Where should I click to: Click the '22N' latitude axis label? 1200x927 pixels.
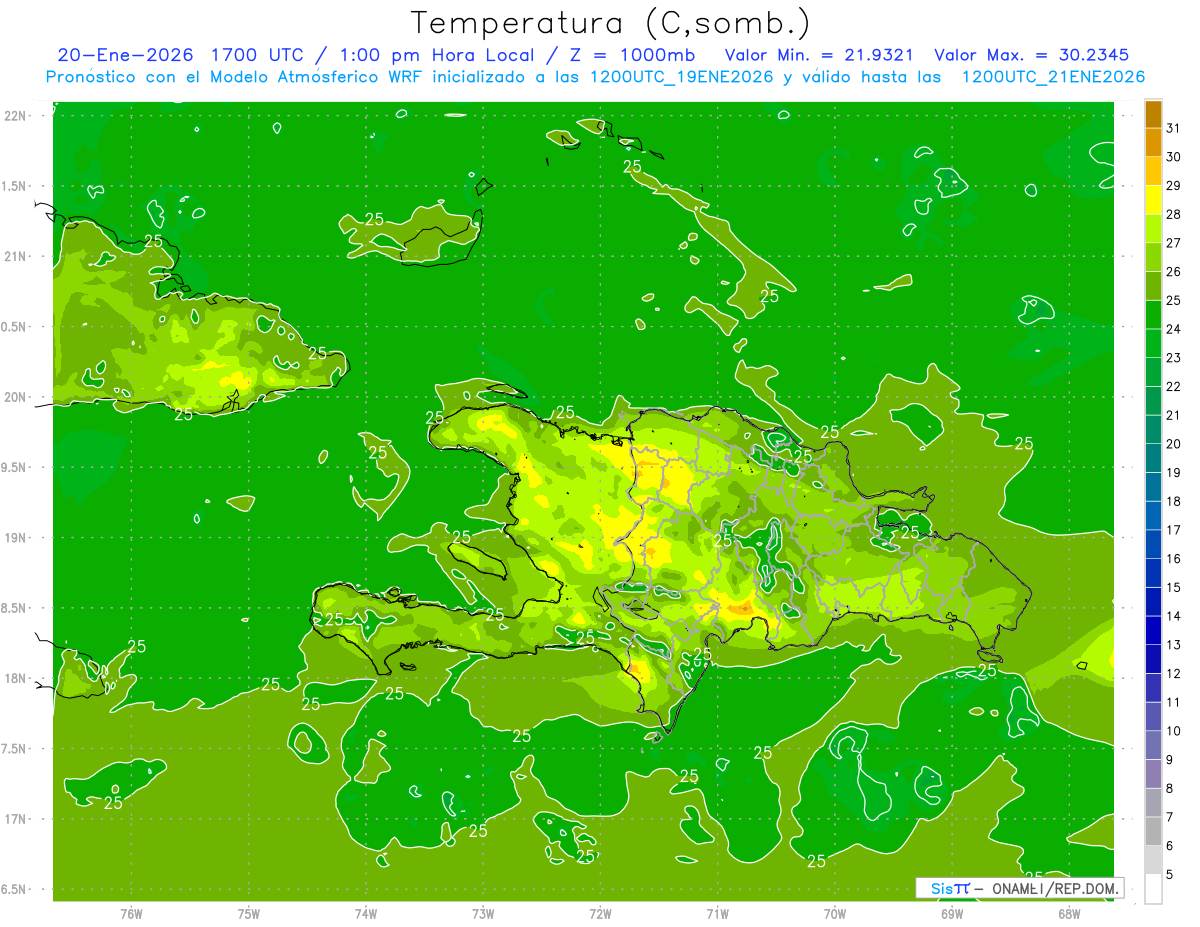tap(15, 116)
